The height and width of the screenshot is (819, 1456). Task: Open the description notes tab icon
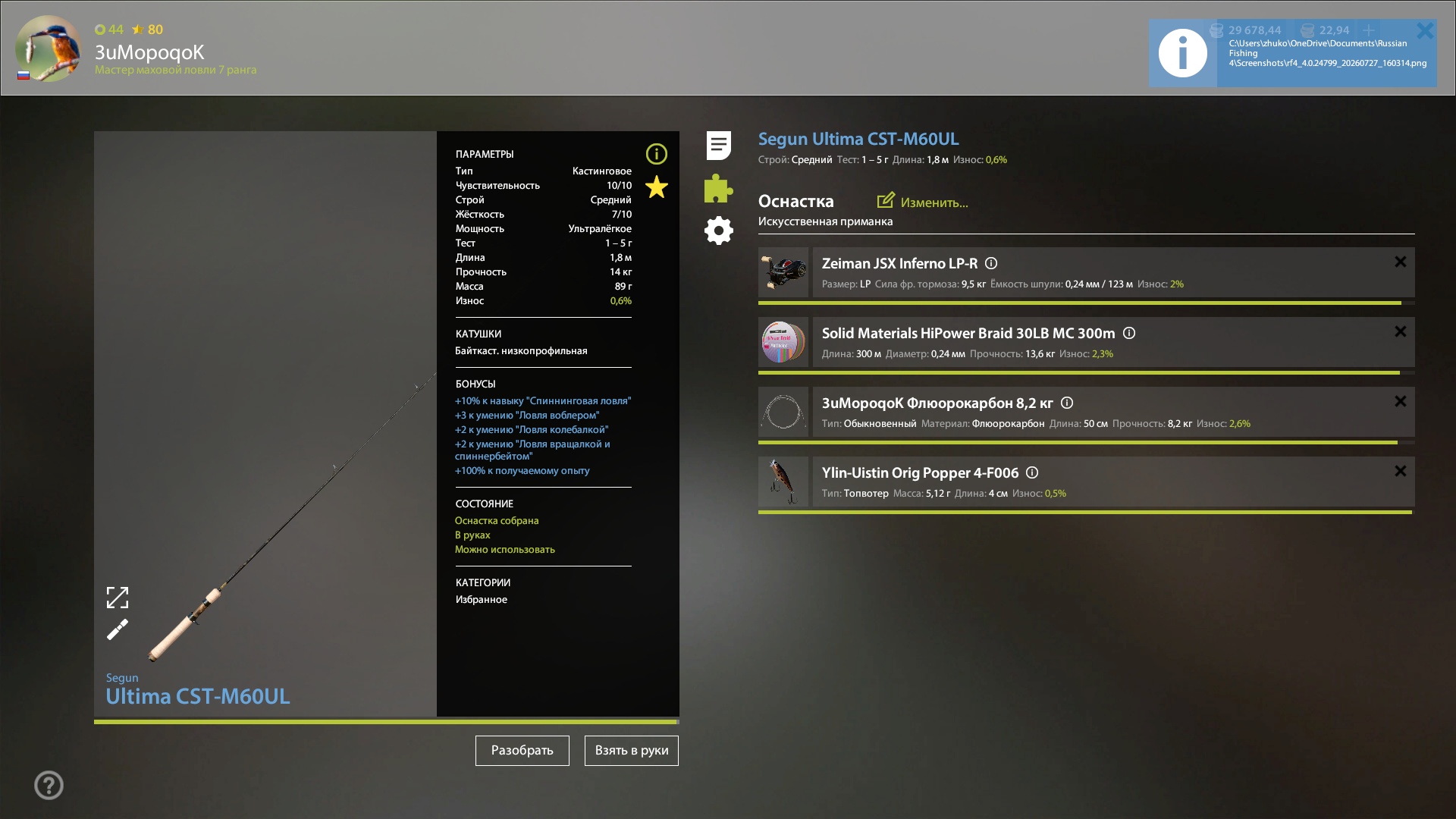719,145
